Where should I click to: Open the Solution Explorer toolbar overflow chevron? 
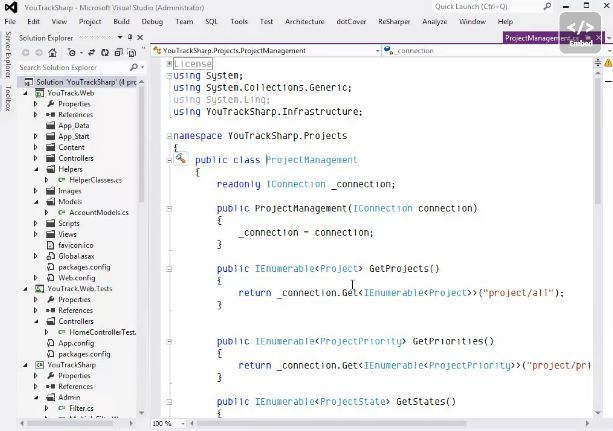[143, 48]
